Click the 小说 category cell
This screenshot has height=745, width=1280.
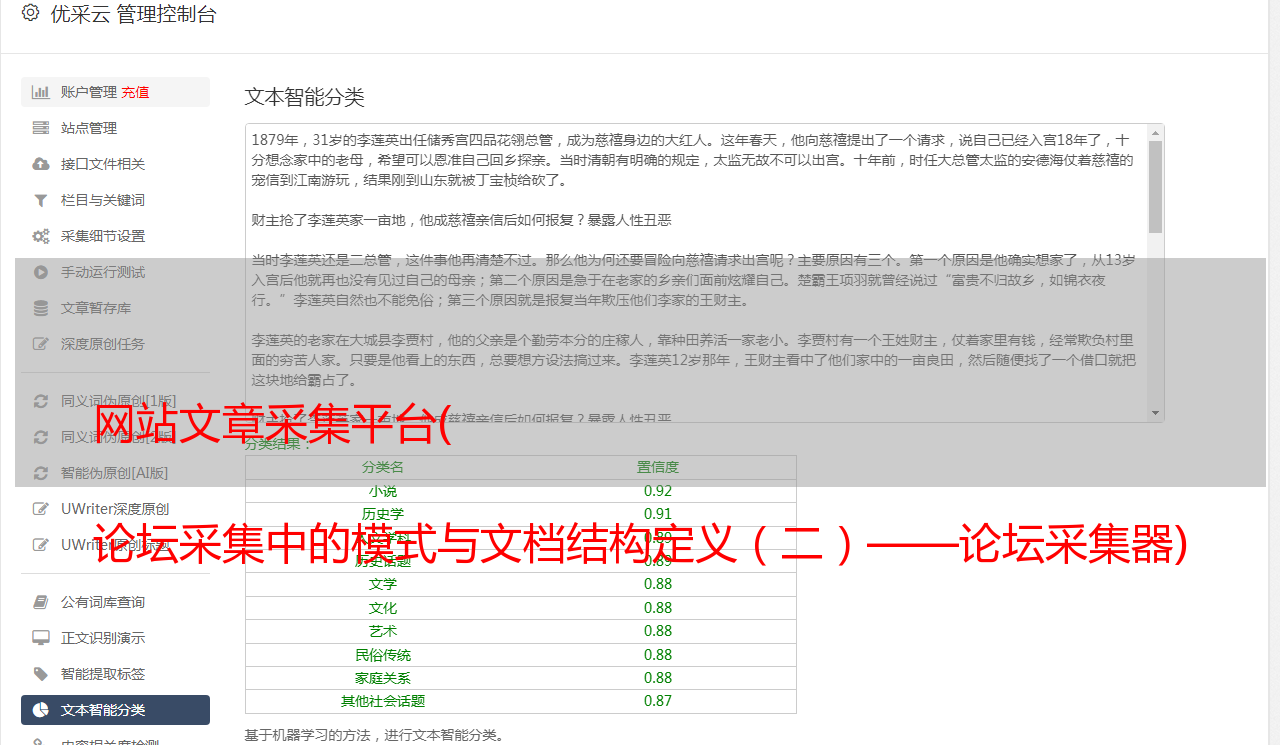383,491
